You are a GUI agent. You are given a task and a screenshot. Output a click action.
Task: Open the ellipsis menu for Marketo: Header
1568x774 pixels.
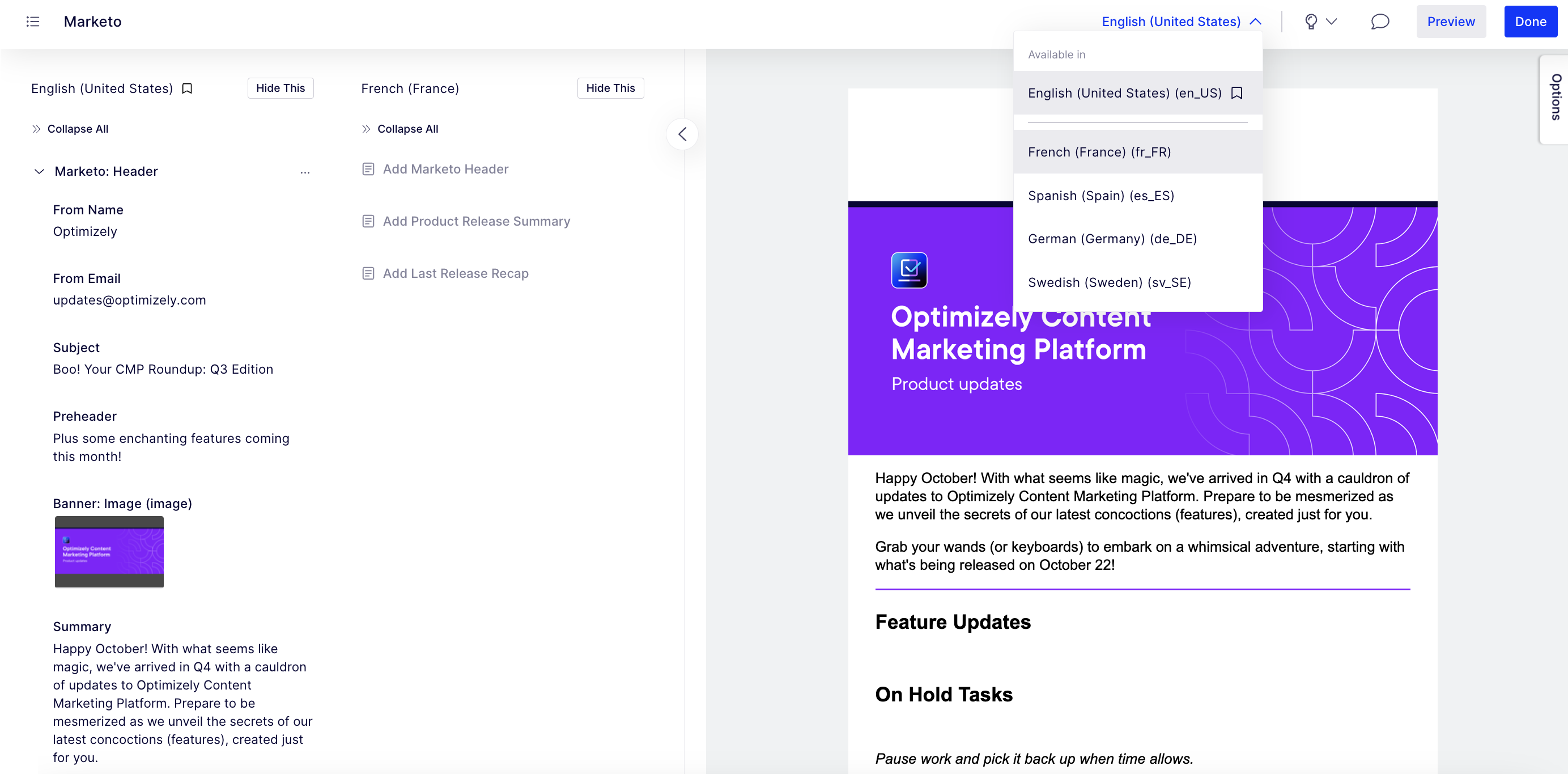[305, 172]
